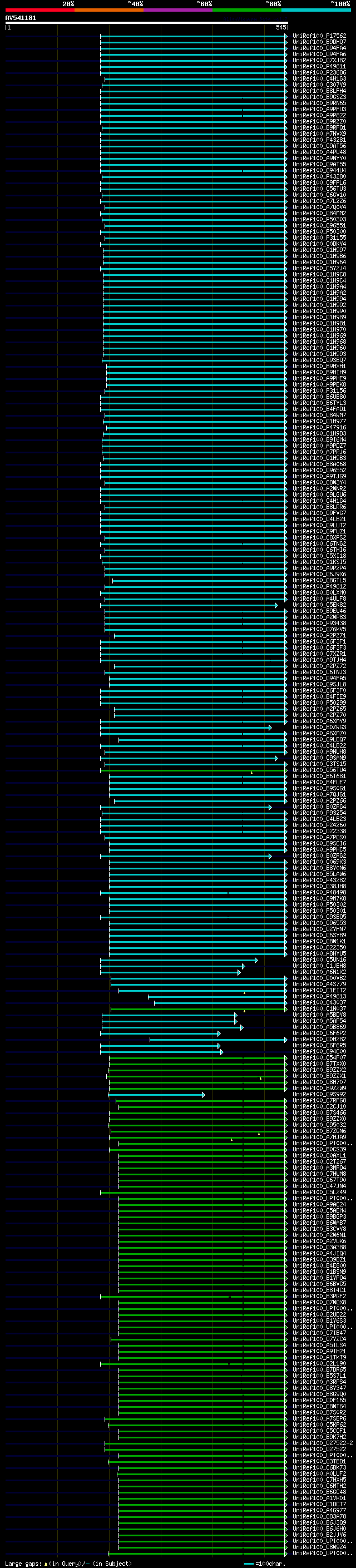
Task: Open hit UniRef100_P43281
Action: (319, 140)
